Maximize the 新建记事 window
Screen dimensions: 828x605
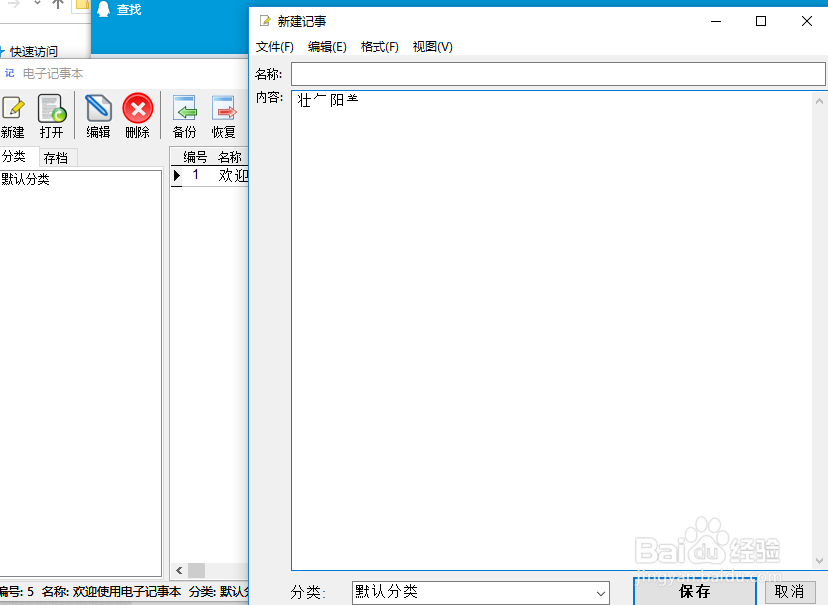click(x=761, y=21)
